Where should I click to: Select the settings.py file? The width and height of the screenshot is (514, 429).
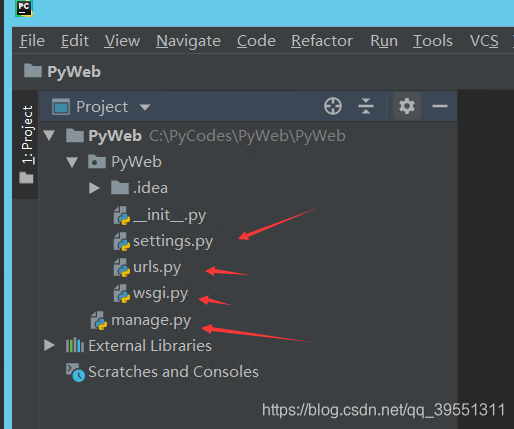[x=173, y=242]
